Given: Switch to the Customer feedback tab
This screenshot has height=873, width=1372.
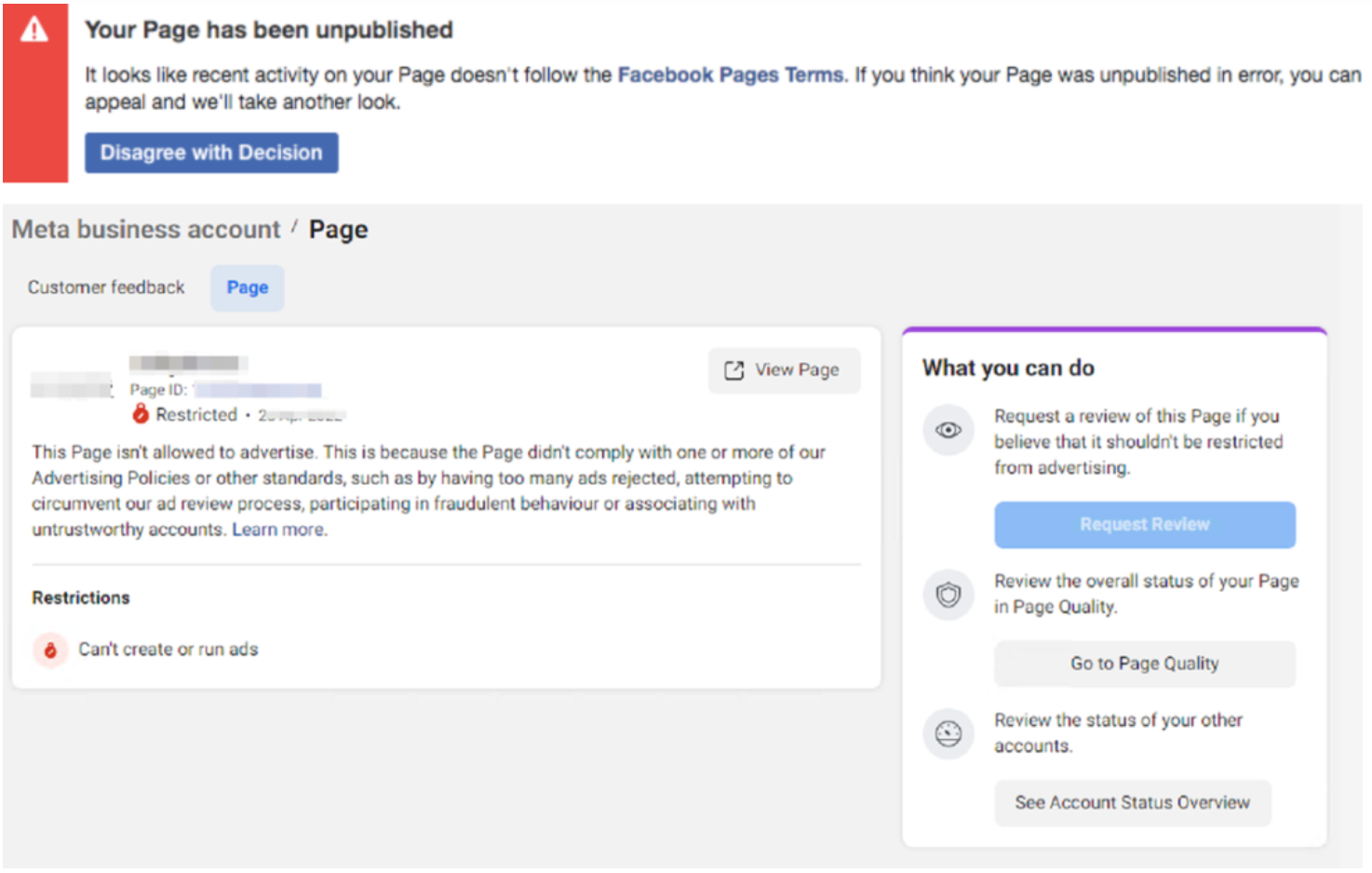Looking at the screenshot, I should [106, 288].
